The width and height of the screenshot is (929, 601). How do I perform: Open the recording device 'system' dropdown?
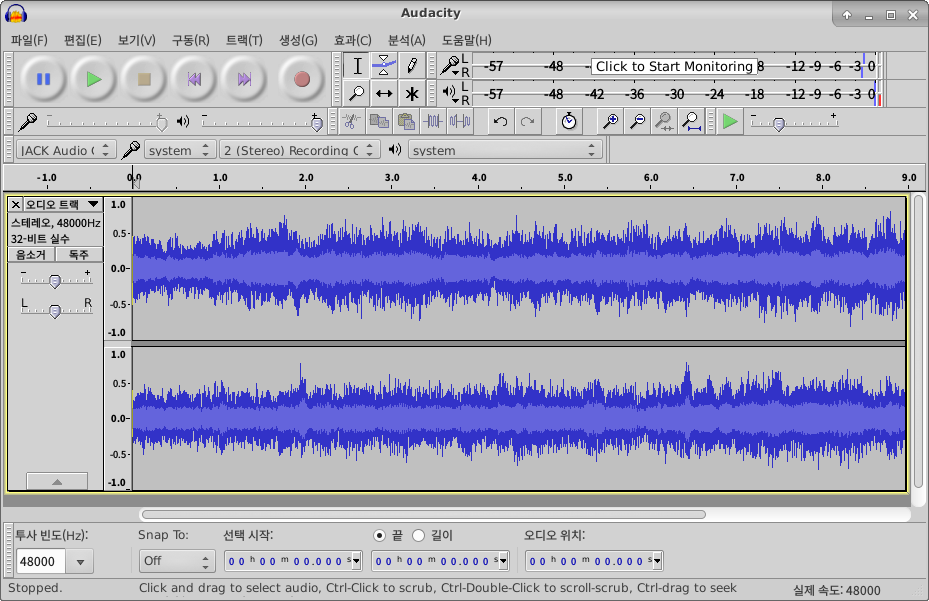(x=179, y=150)
